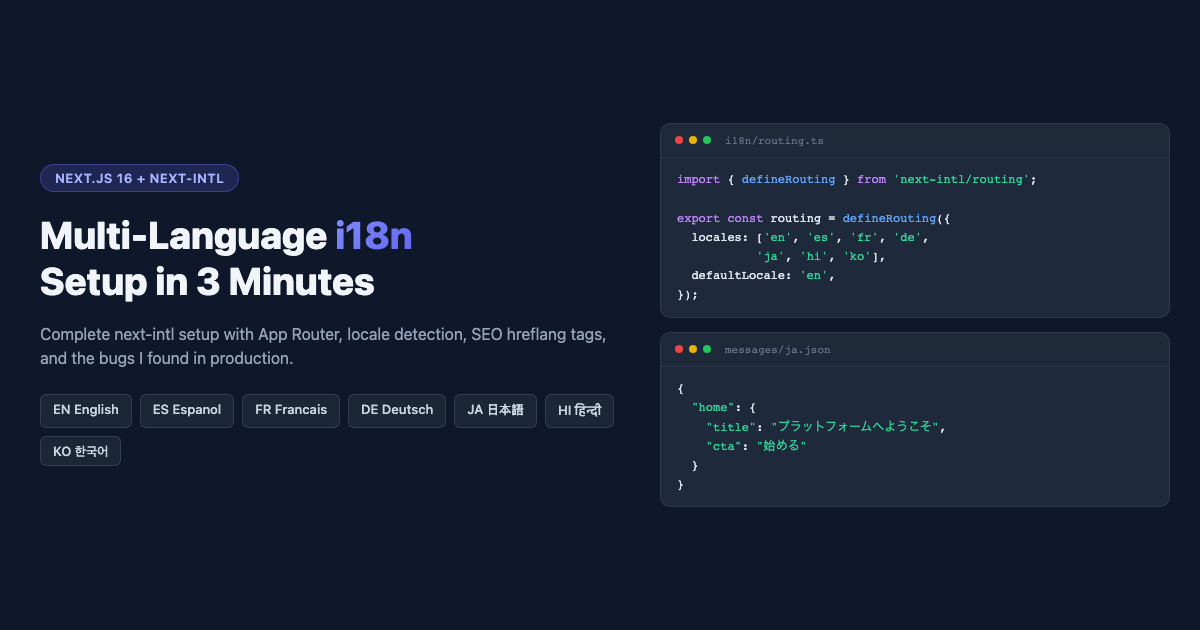Click the 'ja', 'hi', 'ko' locales line
The image size is (1200, 630).
(821, 256)
